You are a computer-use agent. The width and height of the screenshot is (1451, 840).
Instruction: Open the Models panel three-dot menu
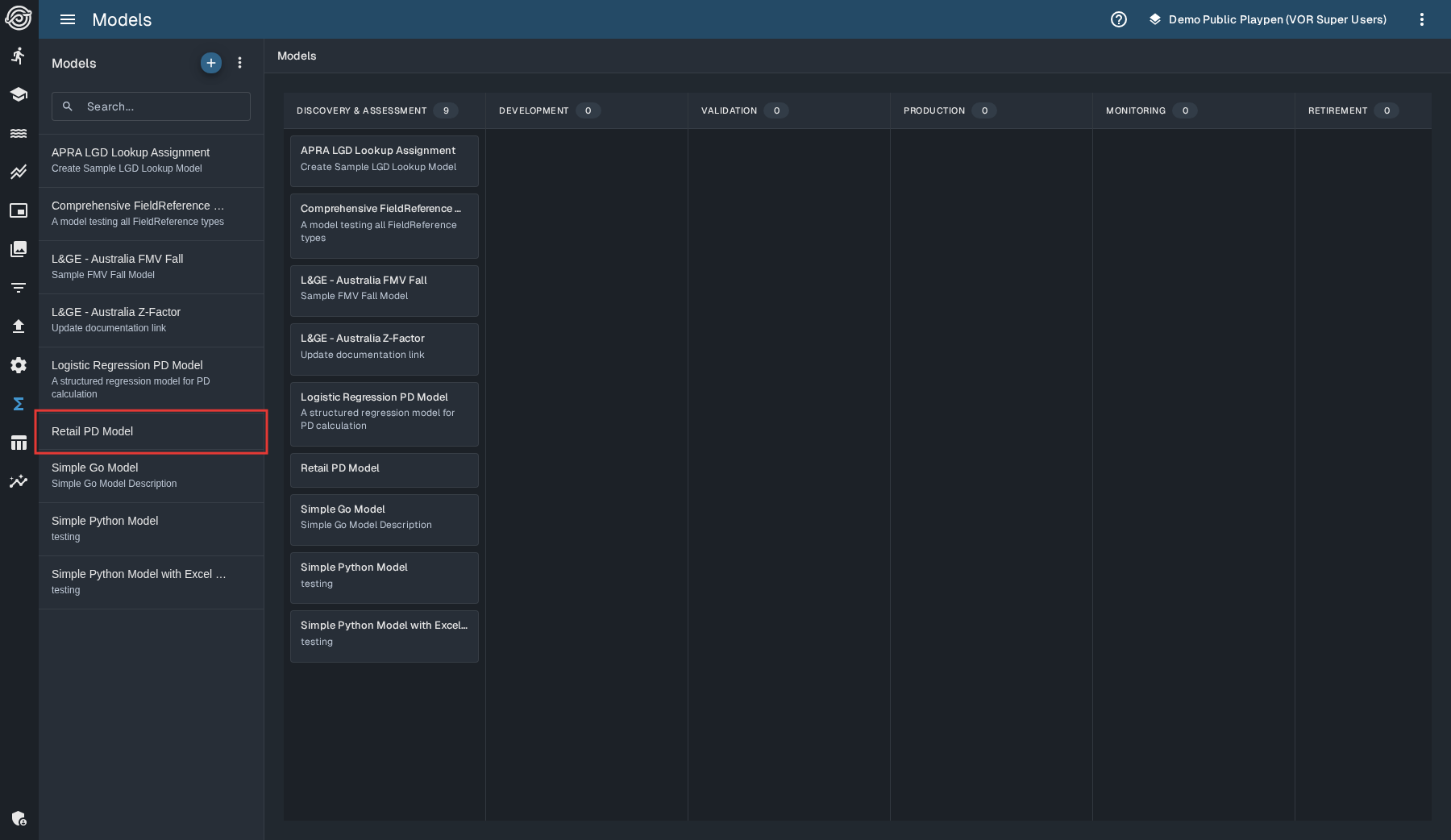(239, 63)
